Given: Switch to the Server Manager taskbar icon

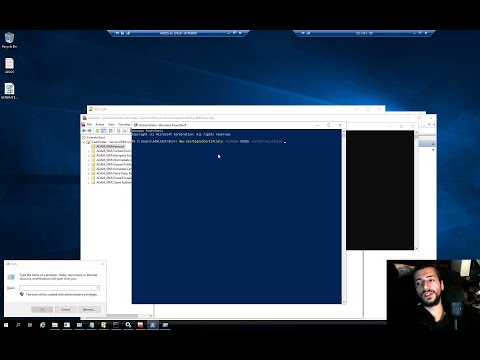Looking at the screenshot, I should click(x=67, y=325).
